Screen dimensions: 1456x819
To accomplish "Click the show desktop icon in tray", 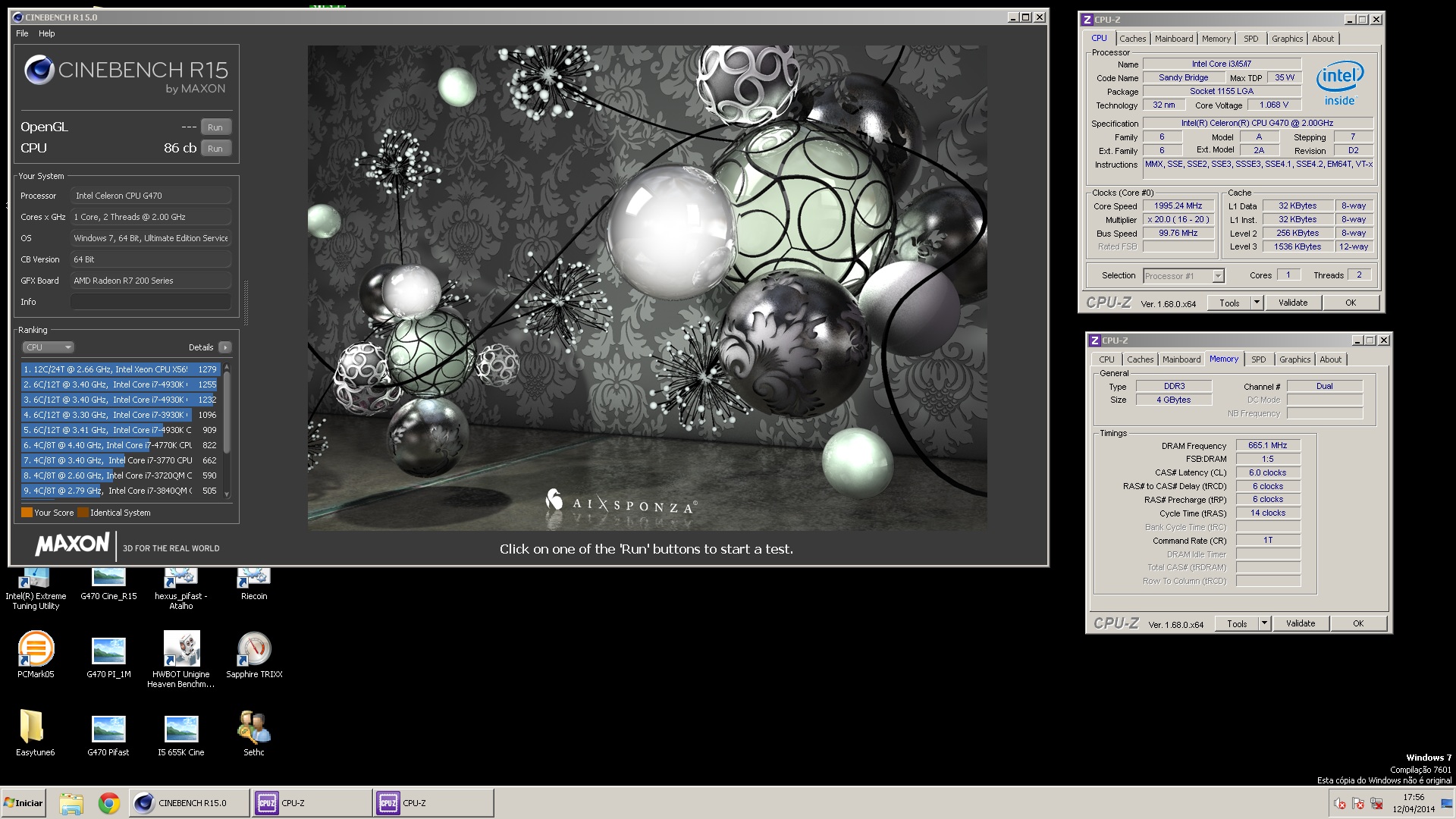I will click(1447, 804).
